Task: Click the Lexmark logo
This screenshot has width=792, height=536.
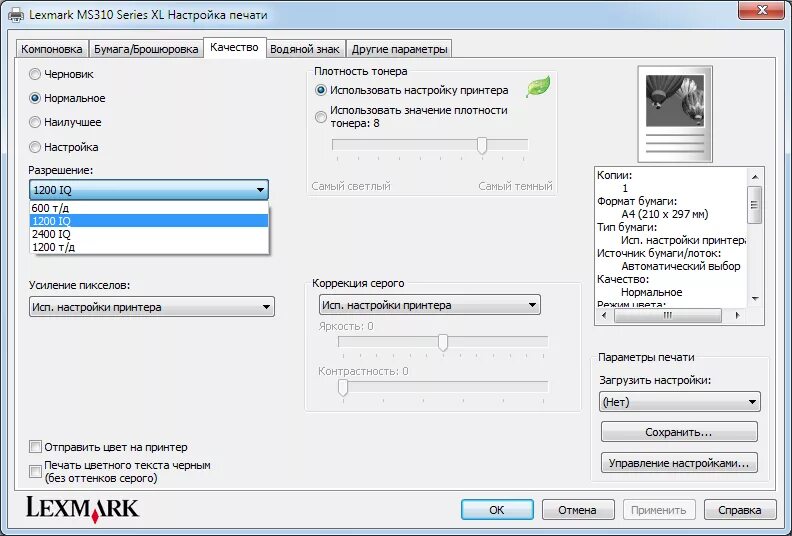Action: (x=82, y=508)
